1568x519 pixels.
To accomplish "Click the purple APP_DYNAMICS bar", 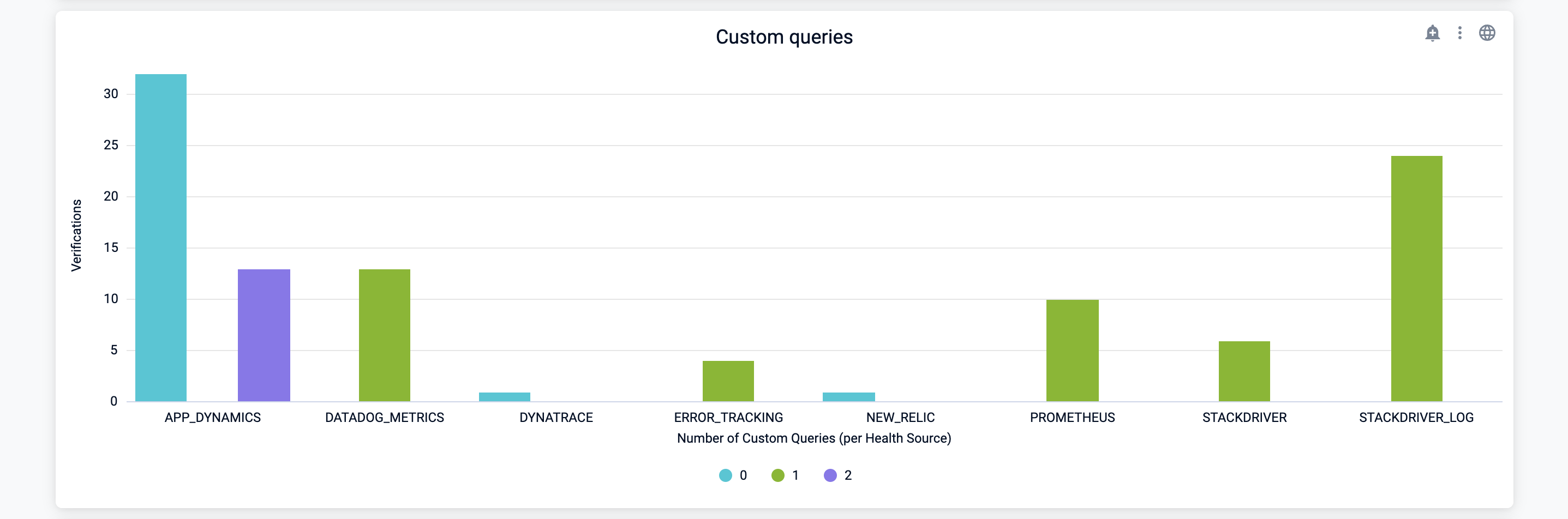I will pos(264,335).
